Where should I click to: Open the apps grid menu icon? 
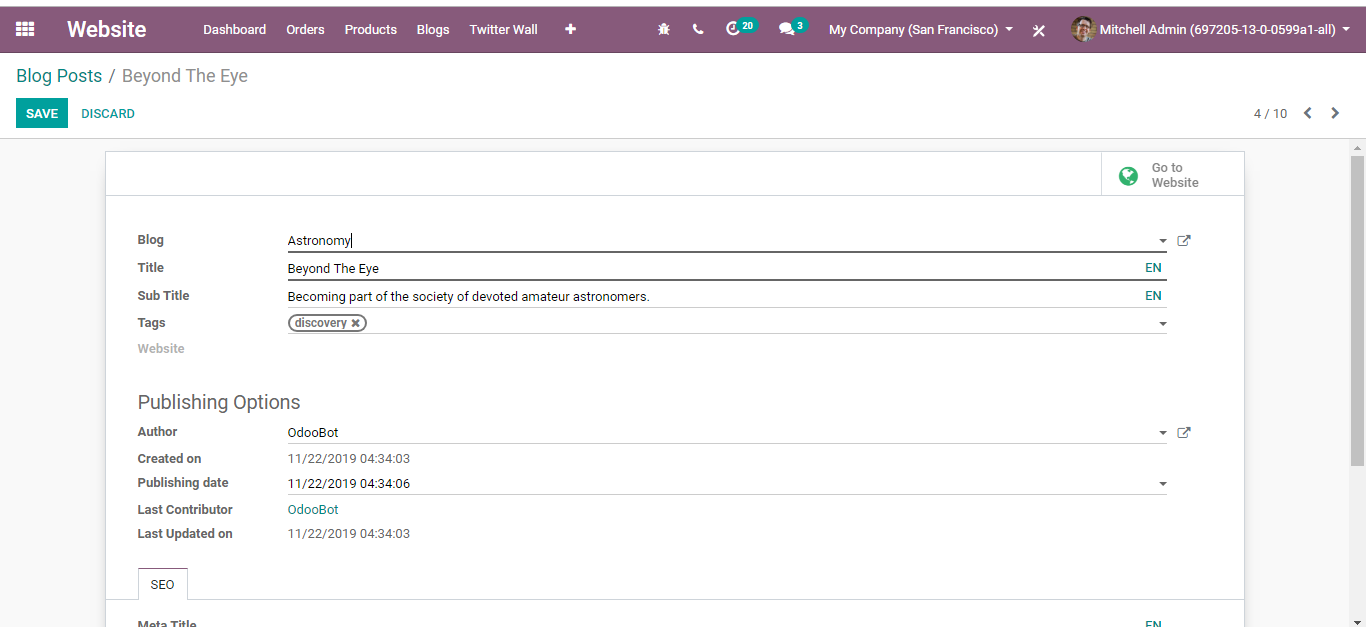[25, 29]
